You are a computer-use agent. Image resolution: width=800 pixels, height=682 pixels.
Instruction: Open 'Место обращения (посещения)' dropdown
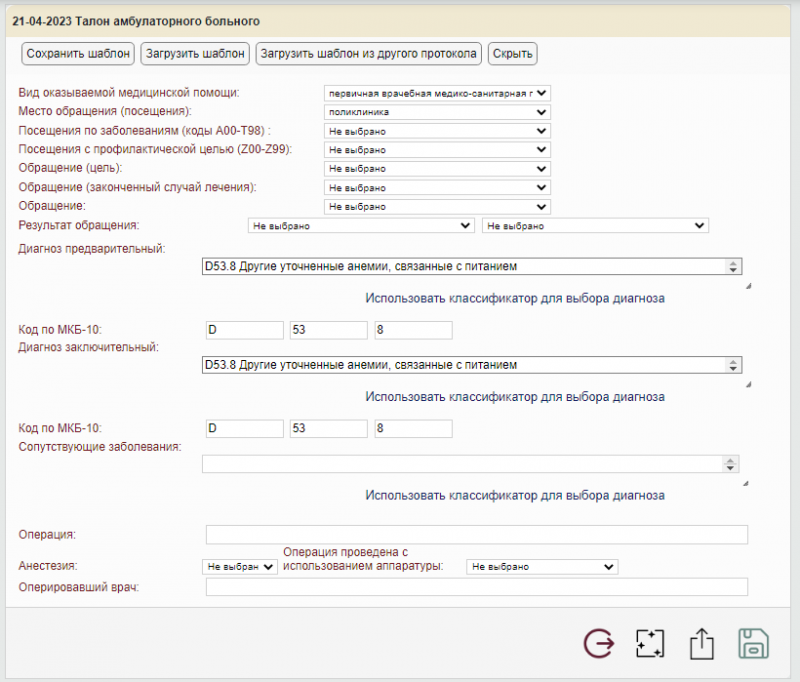436,112
